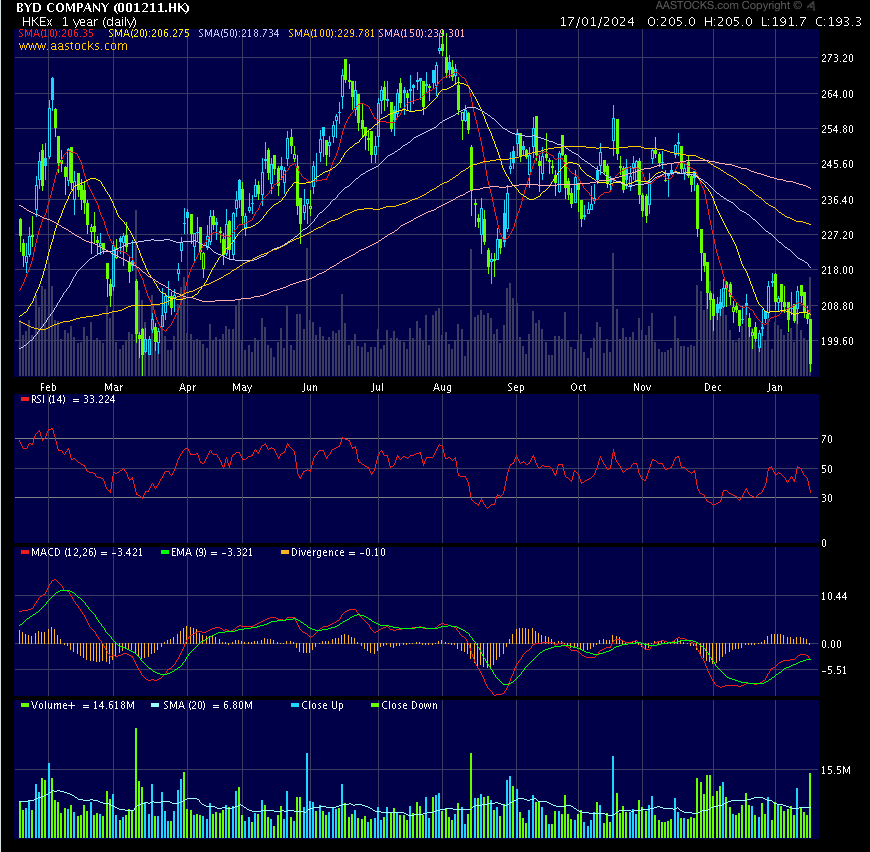Click the 218.00 price axis label
Screen dimensions: 870x852
(x=837, y=270)
